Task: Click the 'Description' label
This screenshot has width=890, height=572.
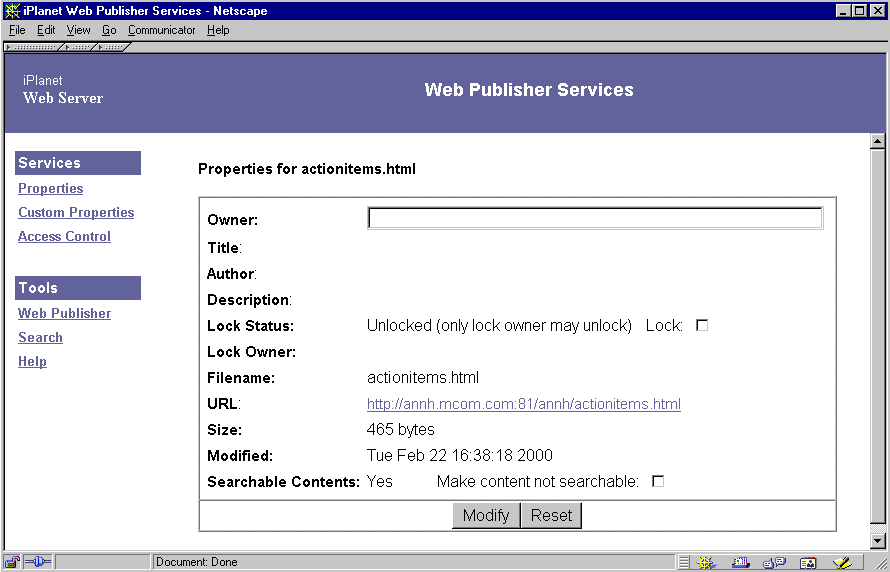Action: pos(249,300)
